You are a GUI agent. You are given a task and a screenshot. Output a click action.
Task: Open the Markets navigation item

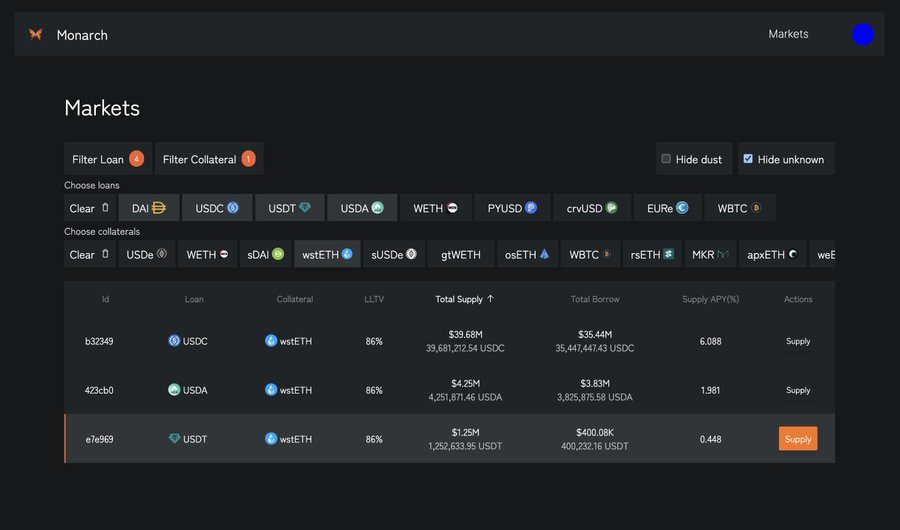(788, 34)
